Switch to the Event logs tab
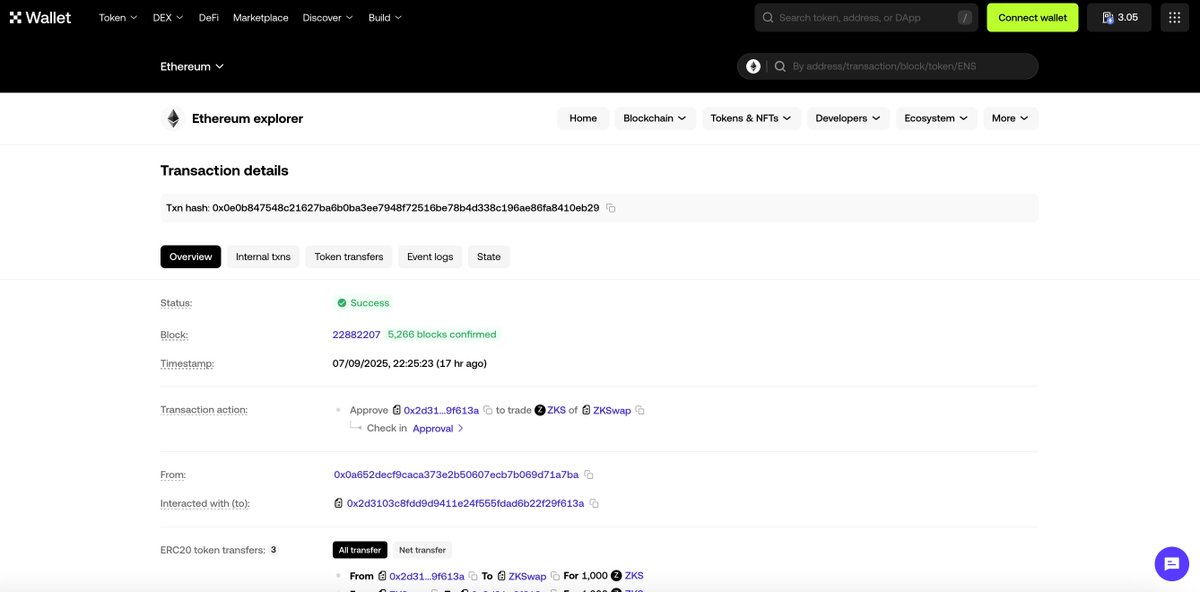1200x592 pixels. click(430, 257)
